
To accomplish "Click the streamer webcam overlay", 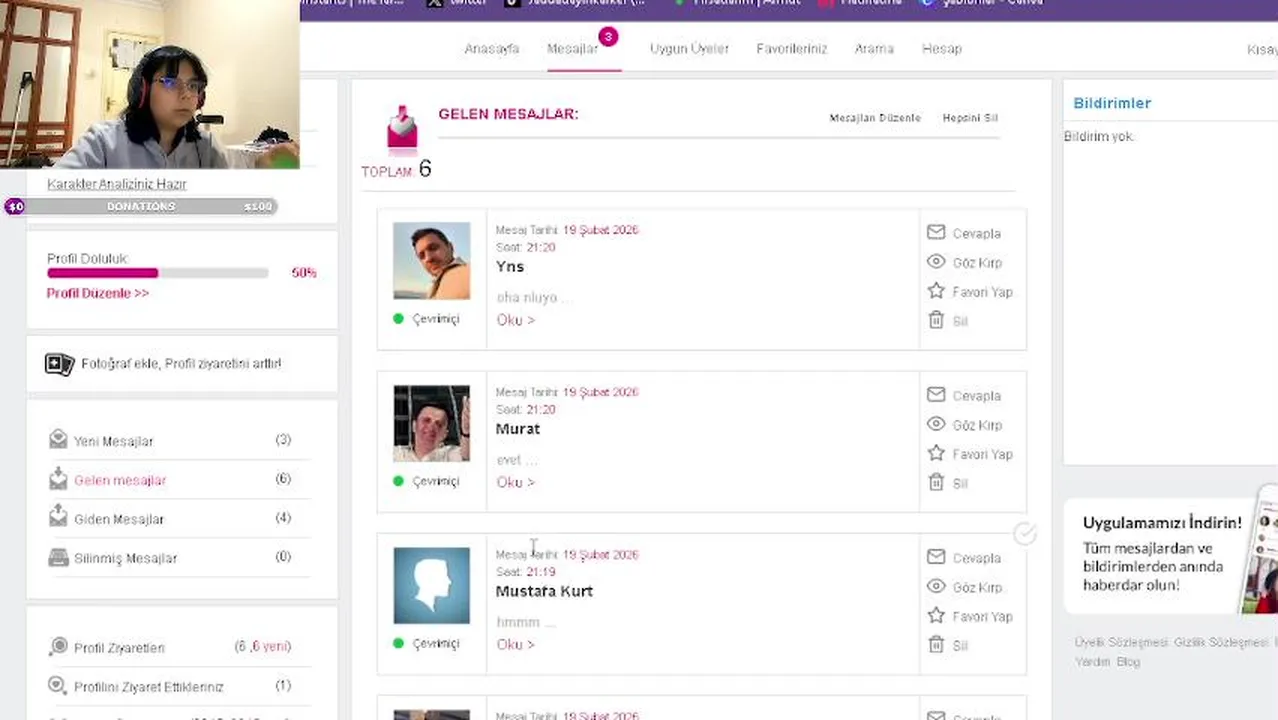I will (x=150, y=84).
